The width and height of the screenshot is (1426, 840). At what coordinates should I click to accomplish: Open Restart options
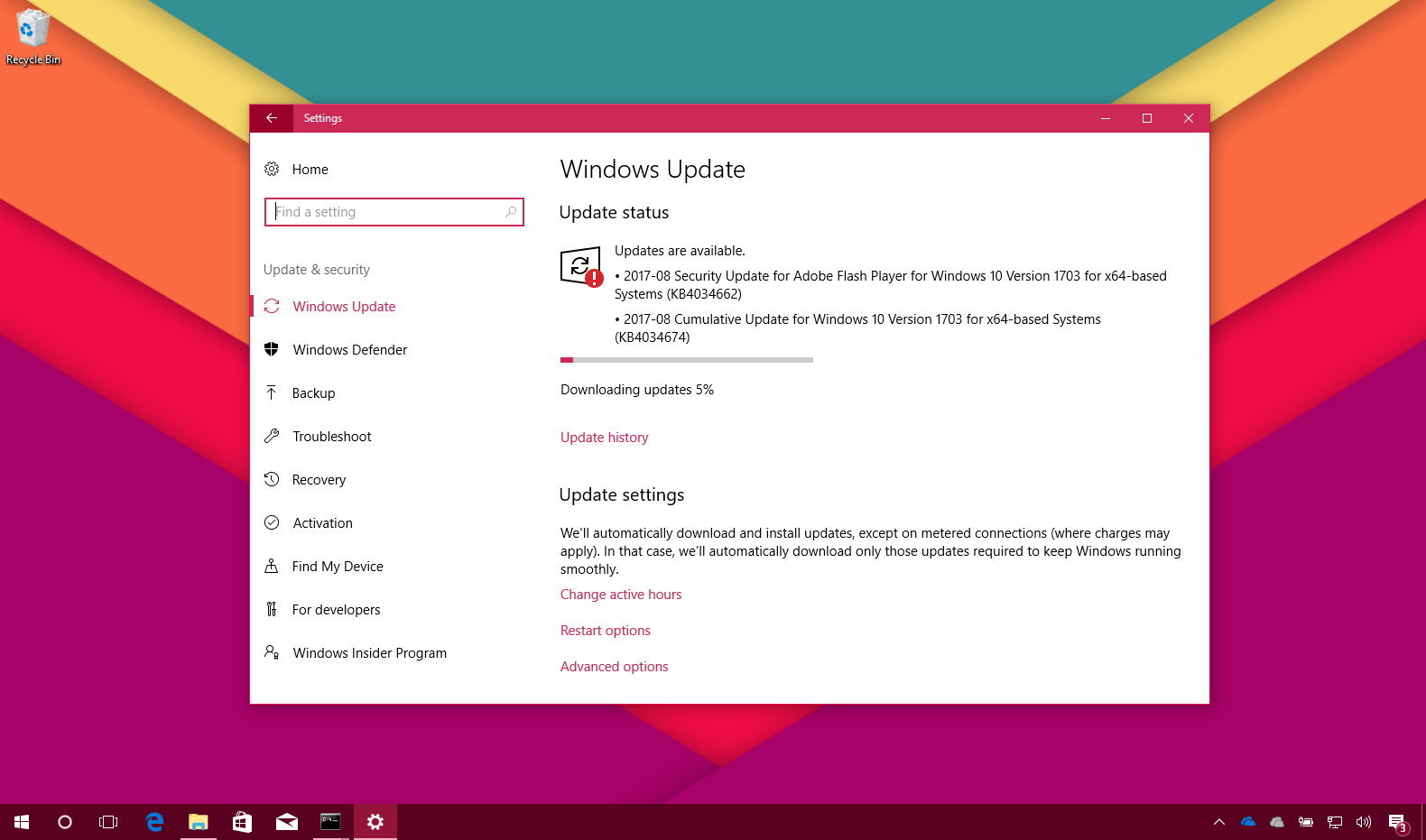point(605,631)
